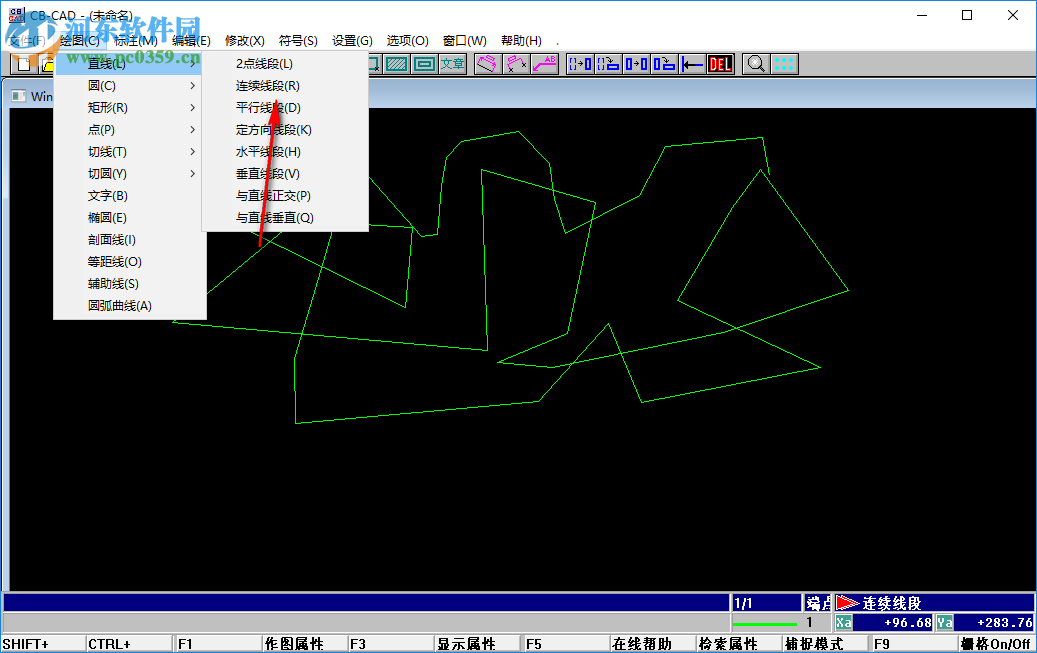Toggle 栅格 On/Off in the status bar

point(996,643)
